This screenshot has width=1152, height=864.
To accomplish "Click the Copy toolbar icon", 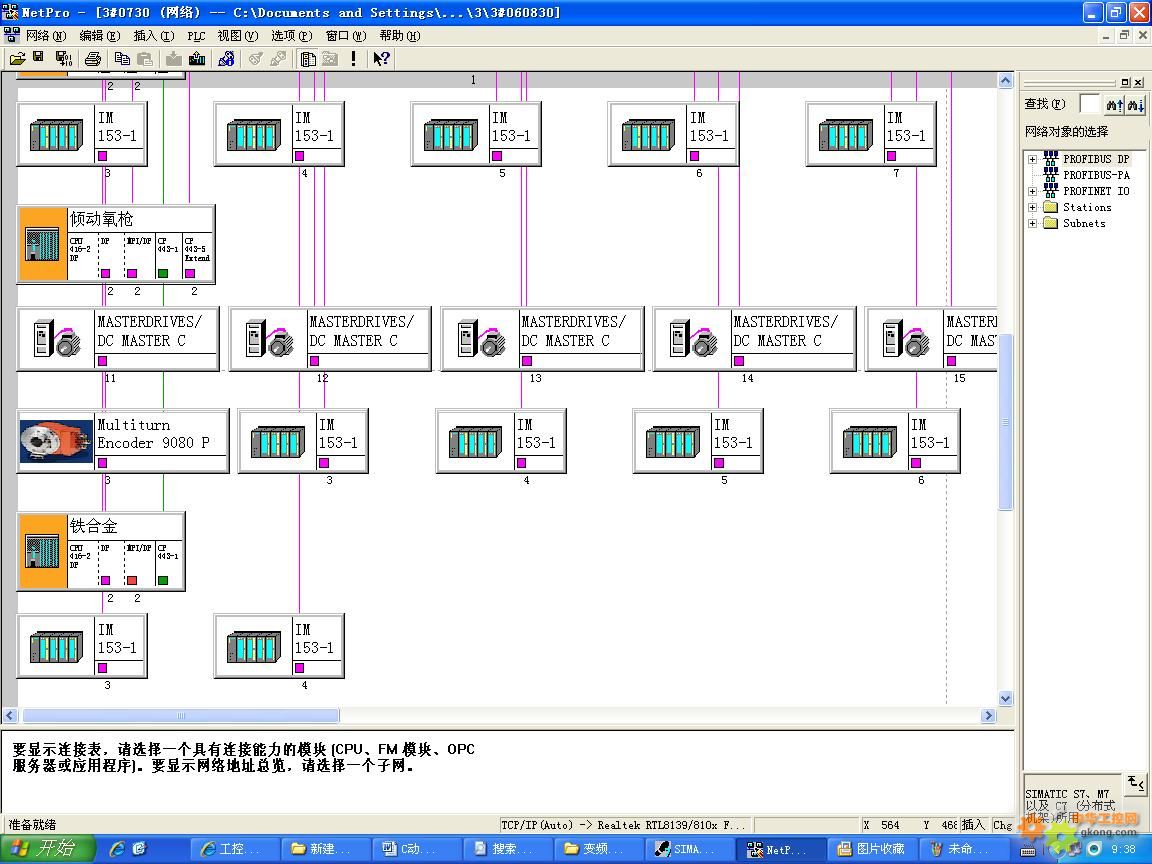I will click(x=122, y=59).
